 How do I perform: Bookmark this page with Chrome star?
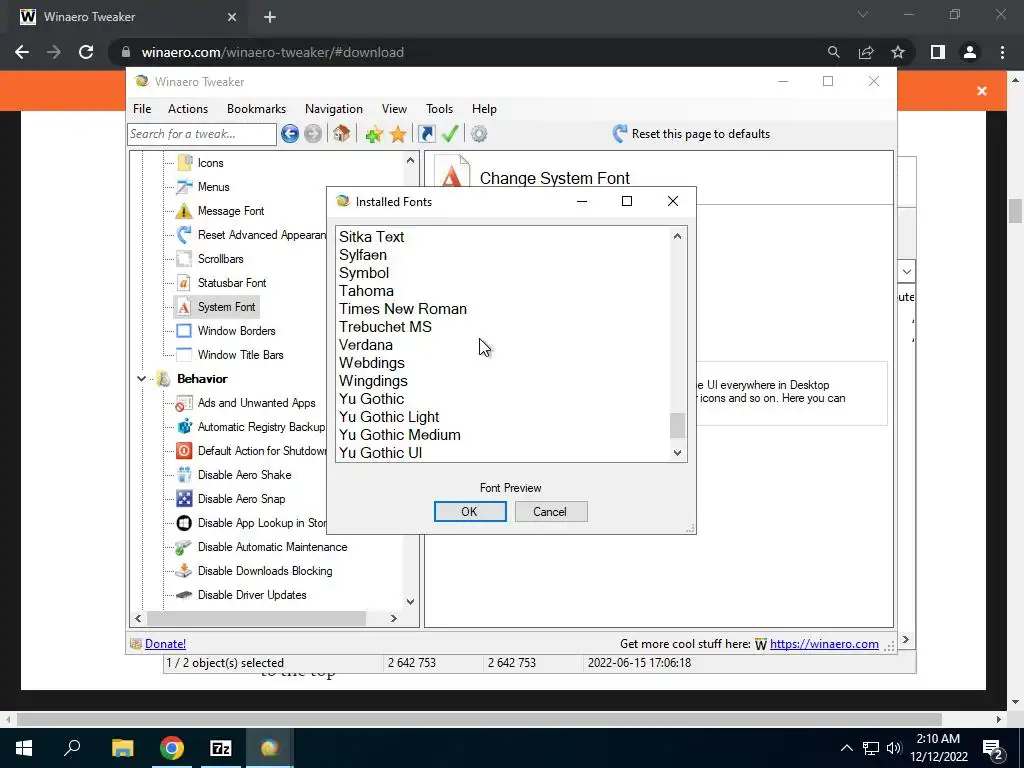tap(898, 52)
